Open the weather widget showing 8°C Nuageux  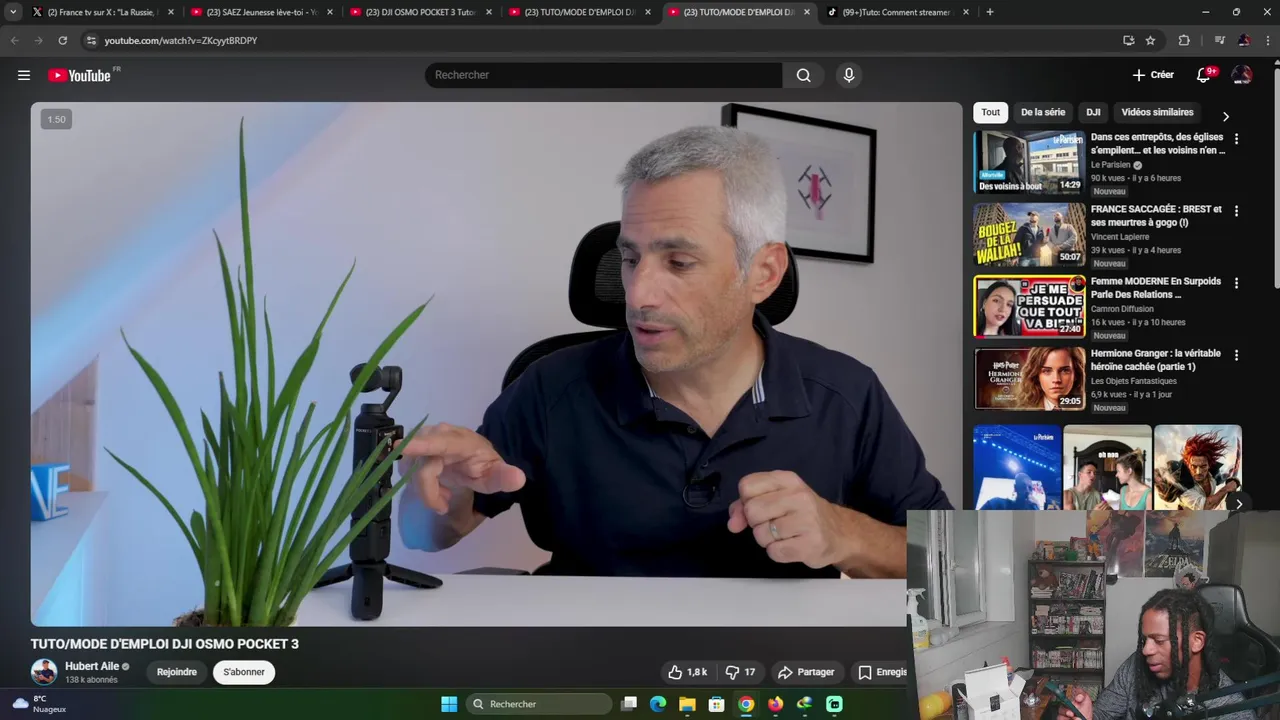(x=40, y=704)
